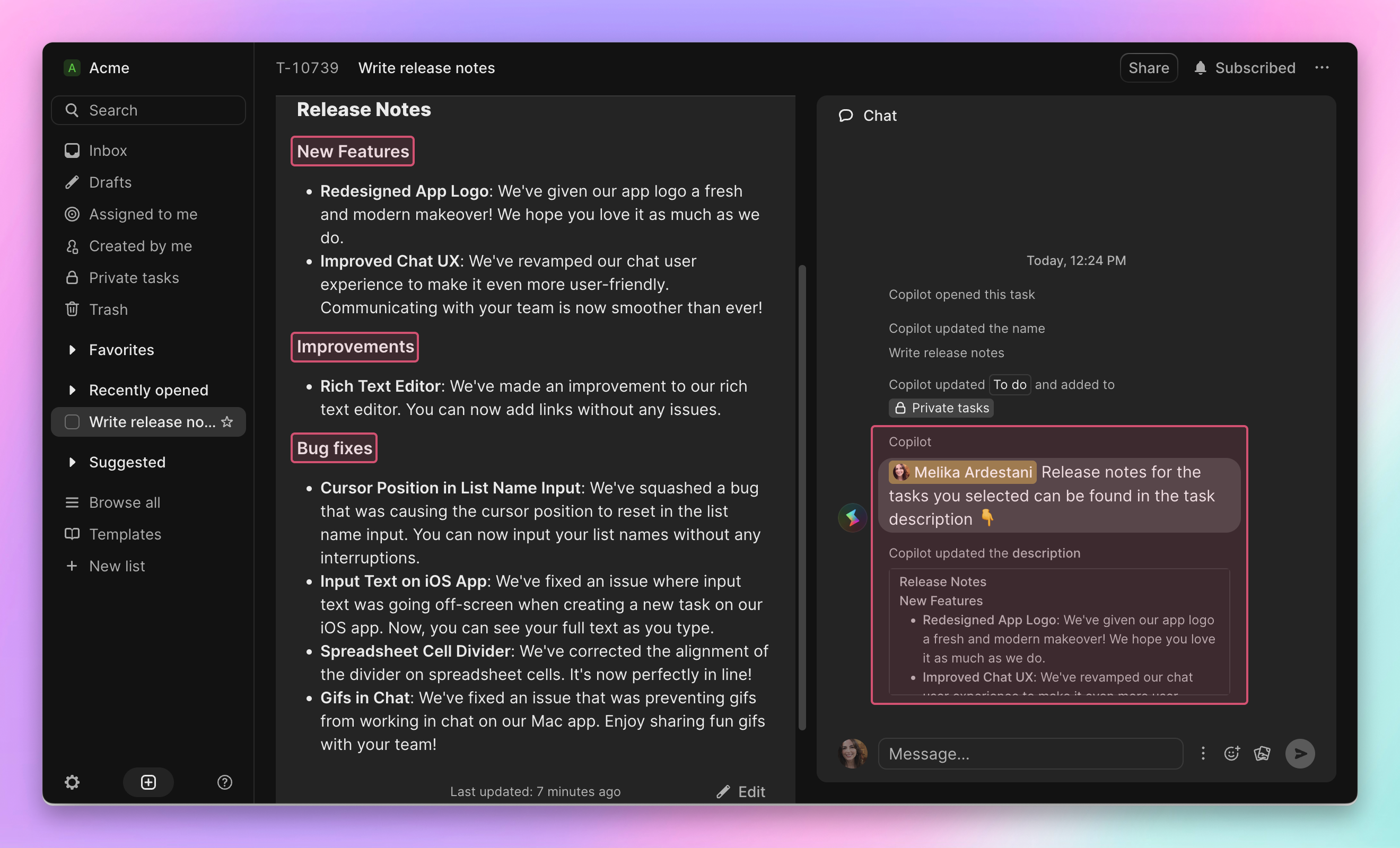Click the Acme workspace logo icon
The image size is (1400, 848).
72,68
